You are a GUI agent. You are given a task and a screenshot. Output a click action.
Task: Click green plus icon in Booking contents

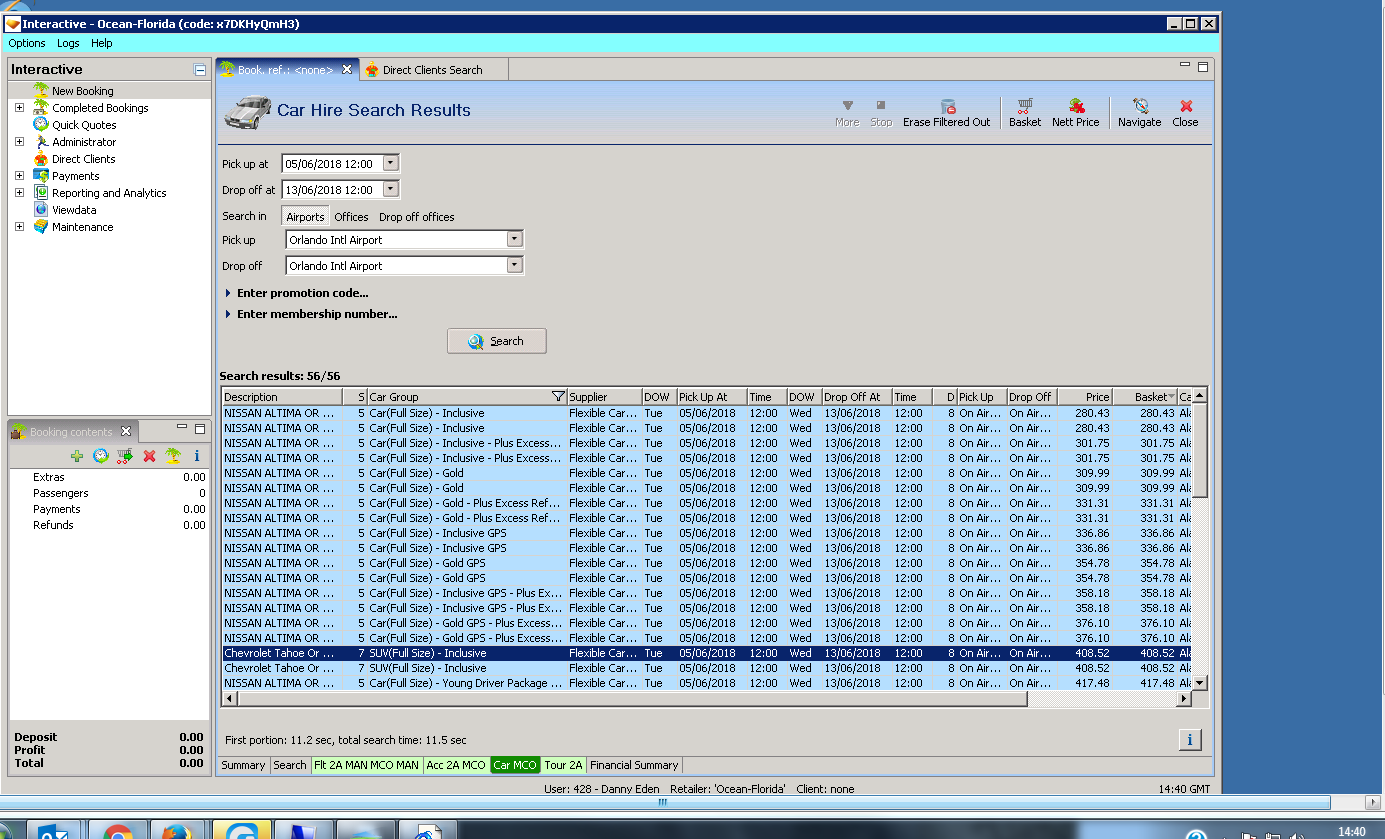pyautogui.click(x=77, y=456)
